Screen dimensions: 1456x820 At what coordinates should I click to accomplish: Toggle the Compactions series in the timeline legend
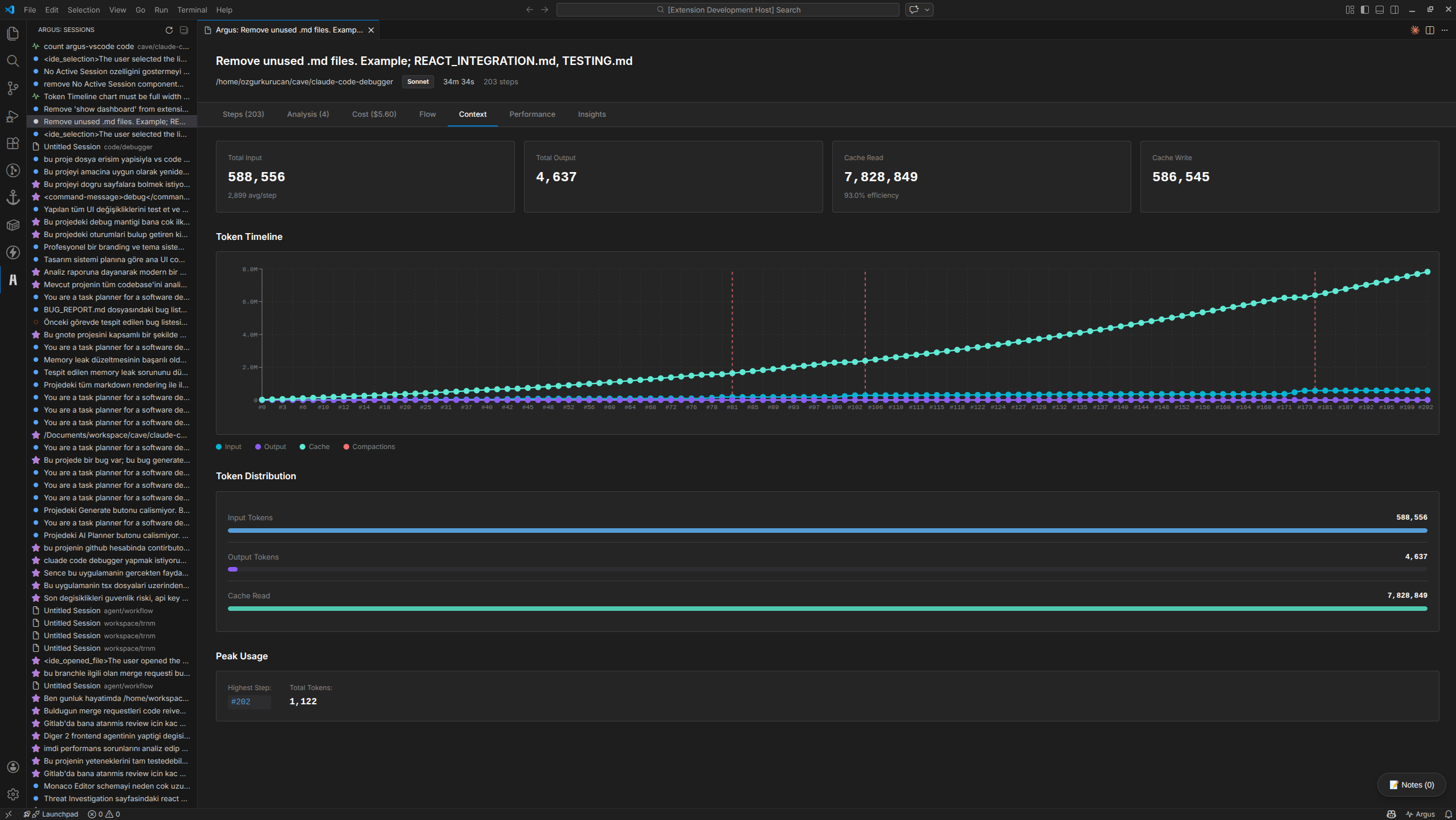point(369,446)
